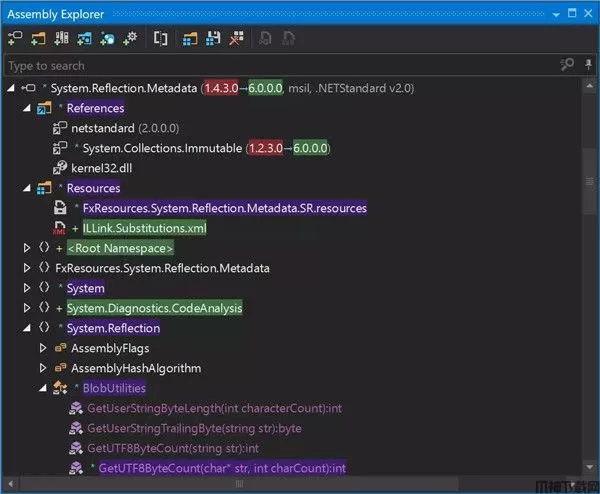Select System.Diagnostics.CodeAnalysis namespace
Image resolution: width=600 pixels, height=494 pixels.
click(154, 308)
